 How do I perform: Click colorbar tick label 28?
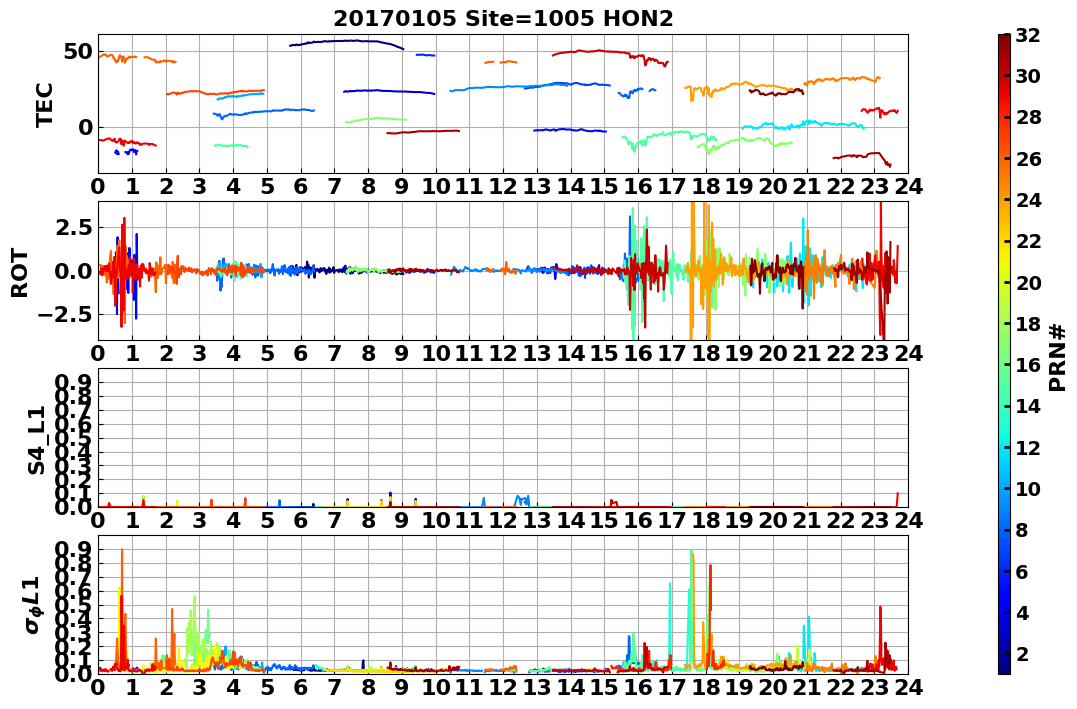click(x=1028, y=117)
